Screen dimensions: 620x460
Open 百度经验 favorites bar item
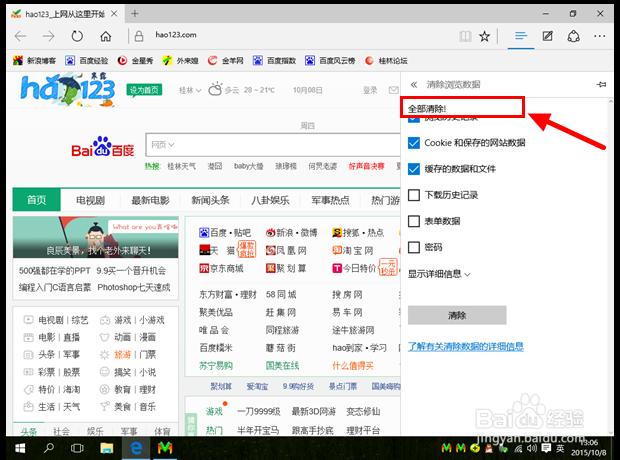[x=87, y=61]
